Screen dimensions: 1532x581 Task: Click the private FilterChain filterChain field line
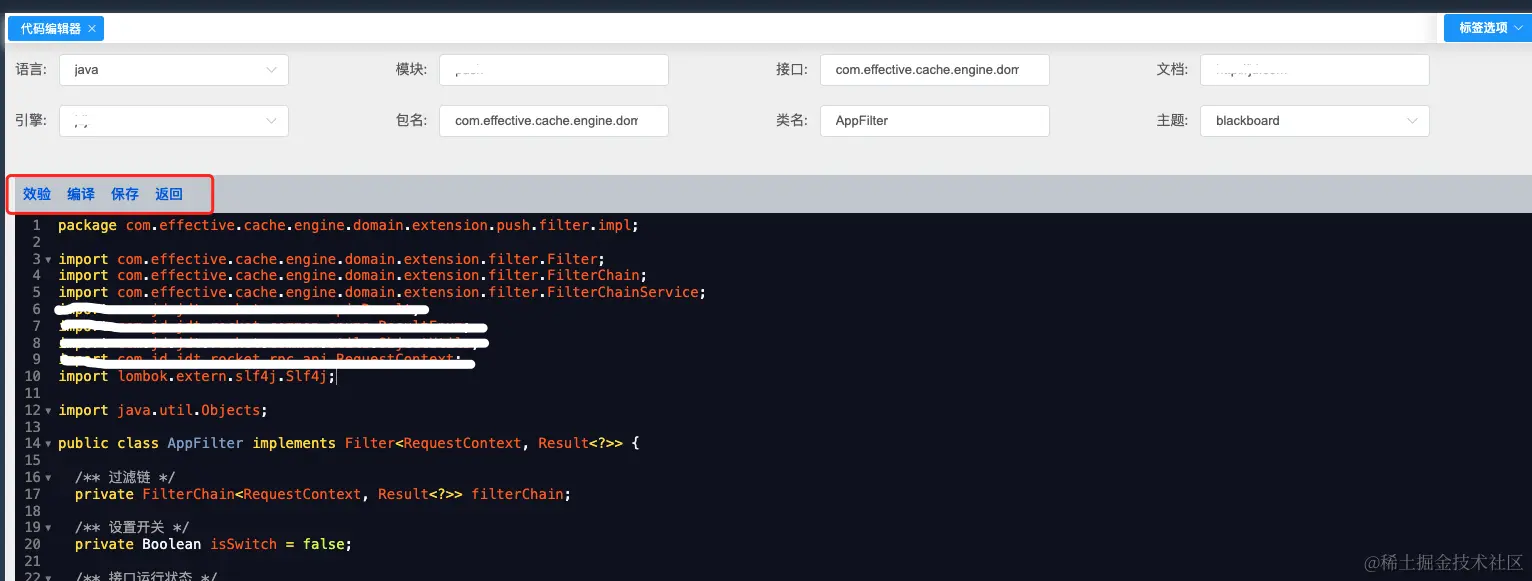[x=323, y=494]
